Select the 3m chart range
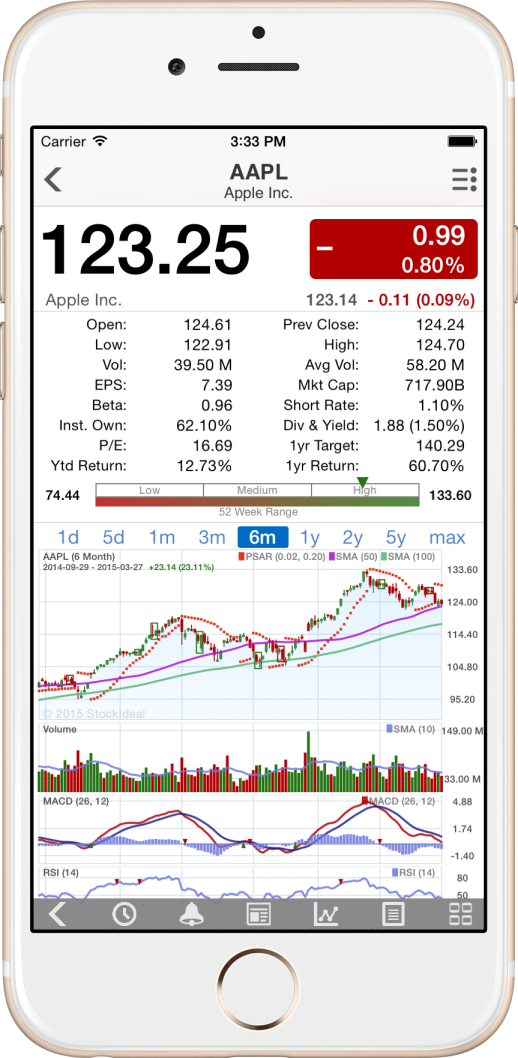518x1058 pixels. [212, 538]
